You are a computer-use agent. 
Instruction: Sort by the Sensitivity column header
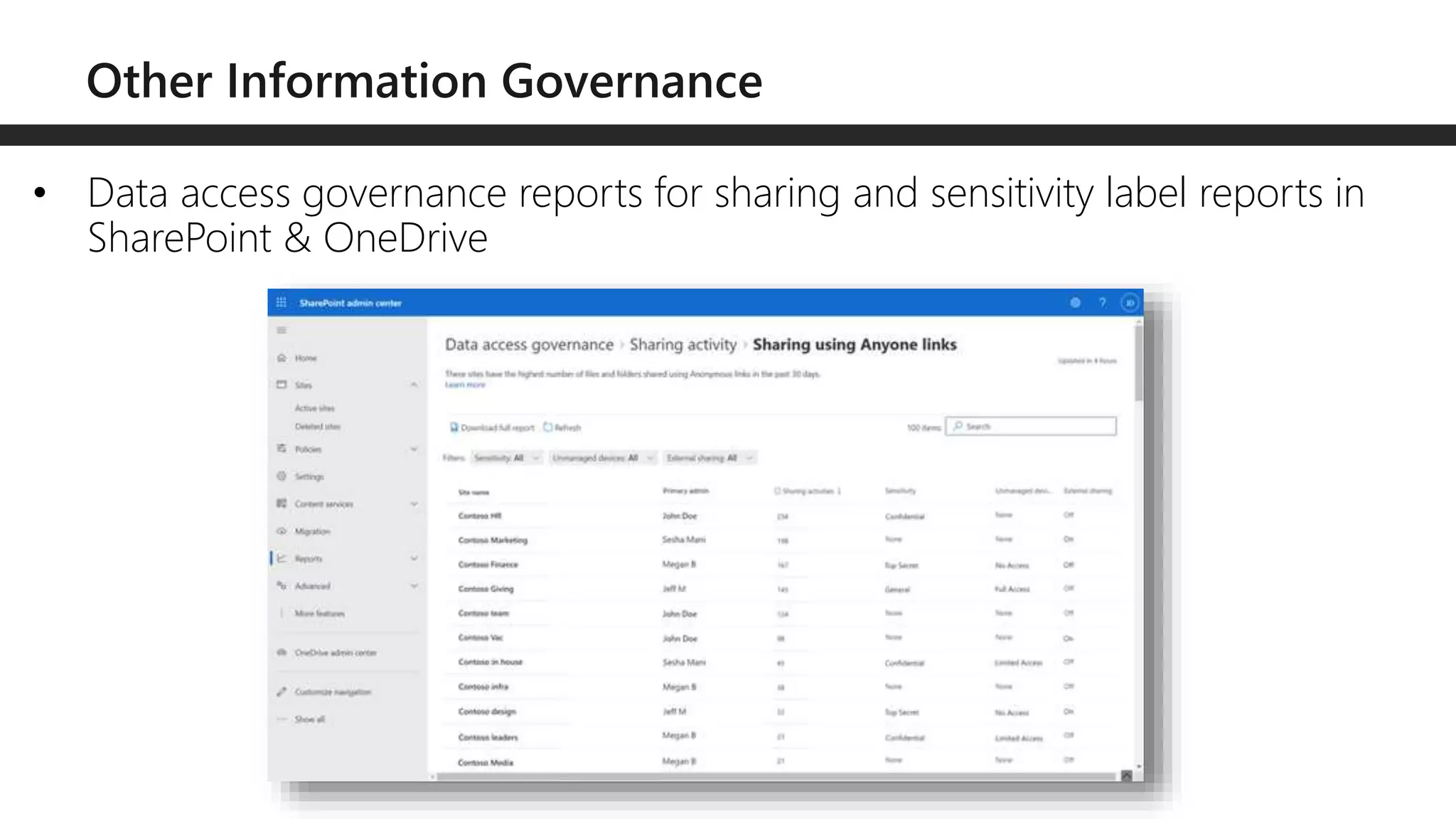pyautogui.click(x=900, y=491)
